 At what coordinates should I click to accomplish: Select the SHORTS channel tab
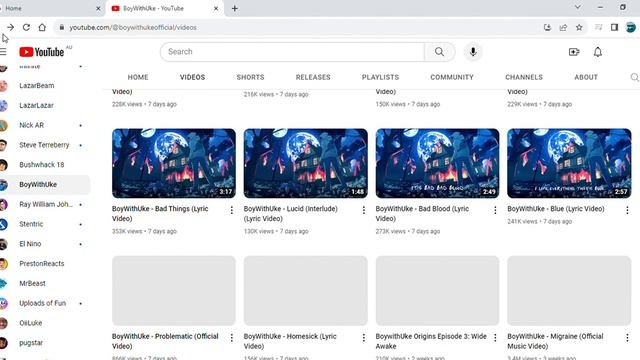point(250,77)
